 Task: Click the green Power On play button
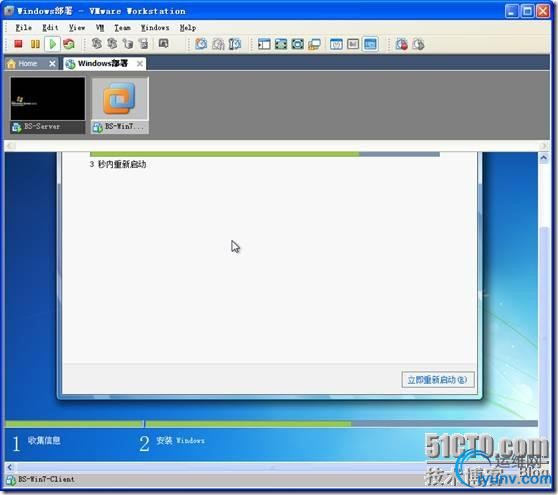pos(53,44)
